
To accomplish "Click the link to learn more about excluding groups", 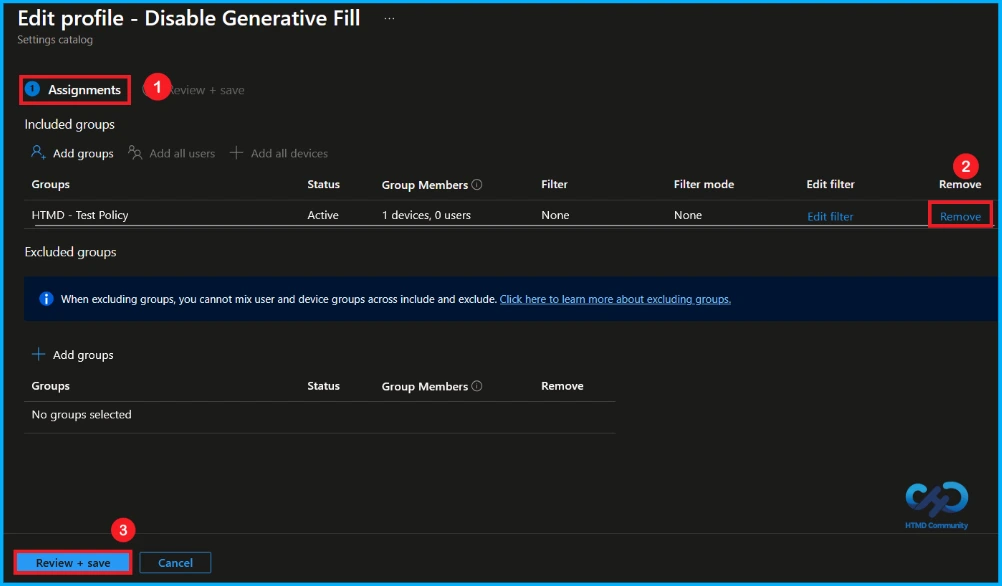I will [x=614, y=298].
